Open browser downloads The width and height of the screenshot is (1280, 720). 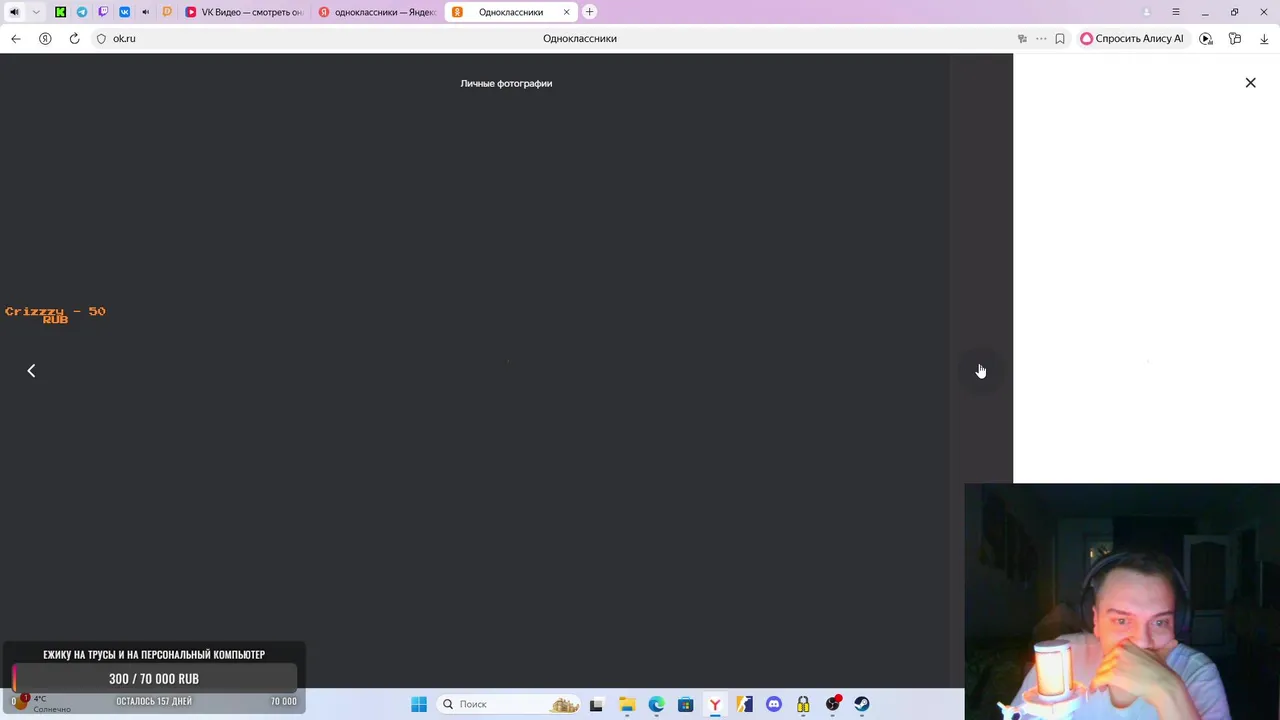[1265, 39]
